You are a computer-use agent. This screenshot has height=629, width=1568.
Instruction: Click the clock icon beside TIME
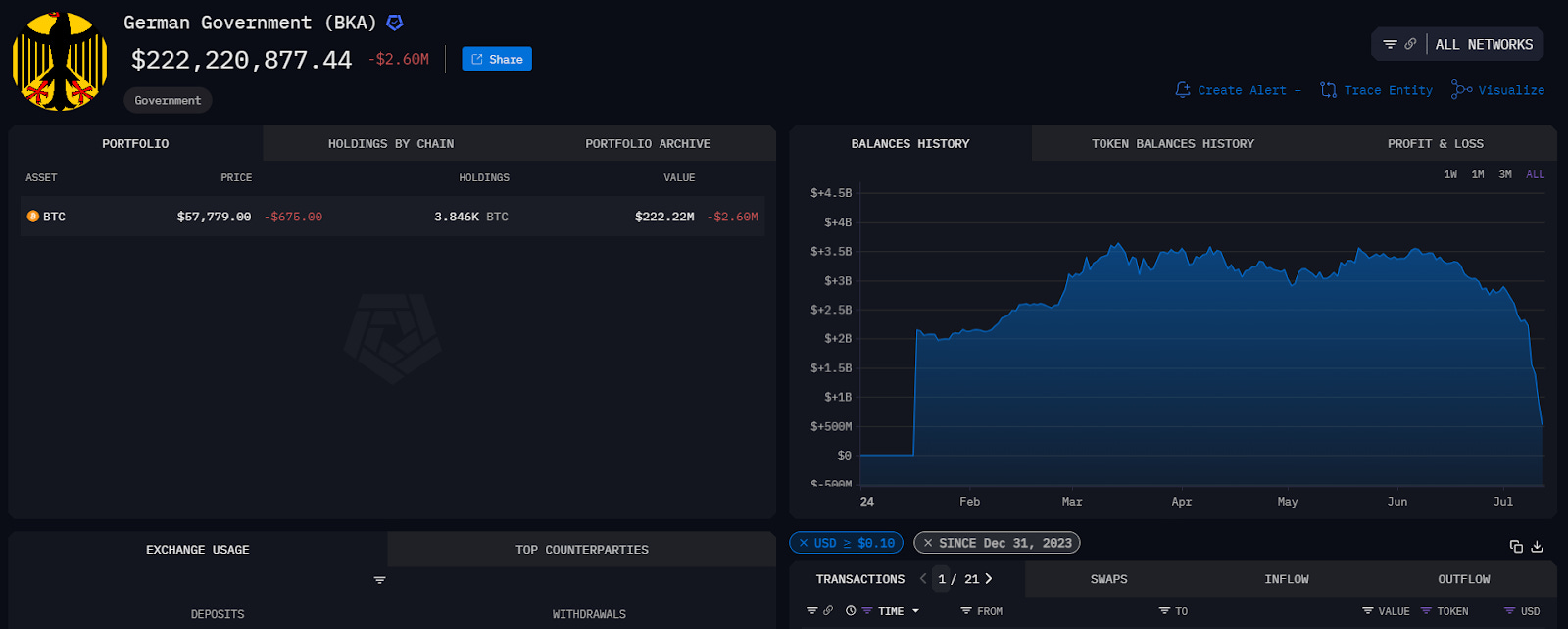pos(851,611)
